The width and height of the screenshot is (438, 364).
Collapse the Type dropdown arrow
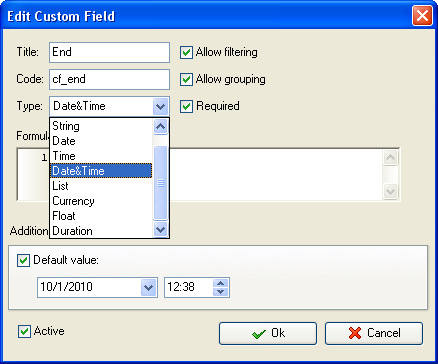point(161,107)
